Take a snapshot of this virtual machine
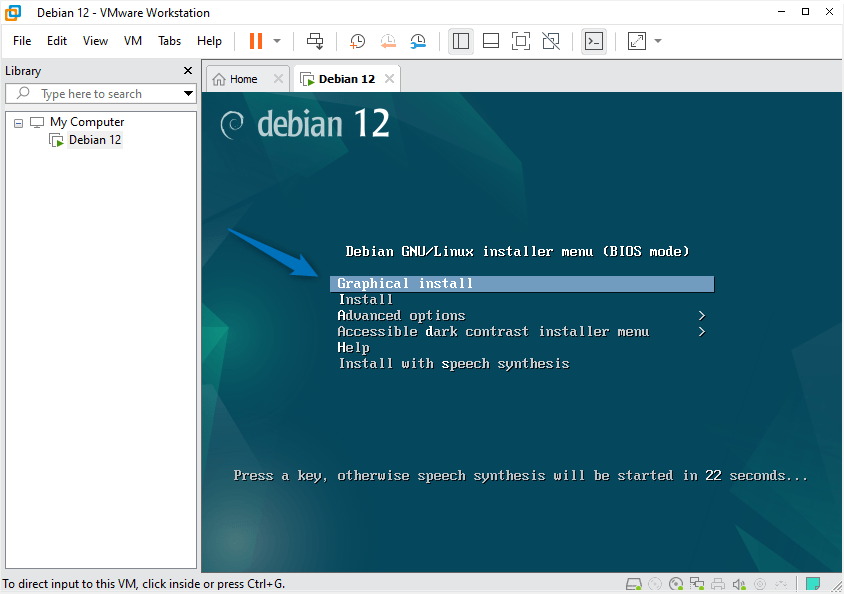This screenshot has height=594, width=844. 357,42
